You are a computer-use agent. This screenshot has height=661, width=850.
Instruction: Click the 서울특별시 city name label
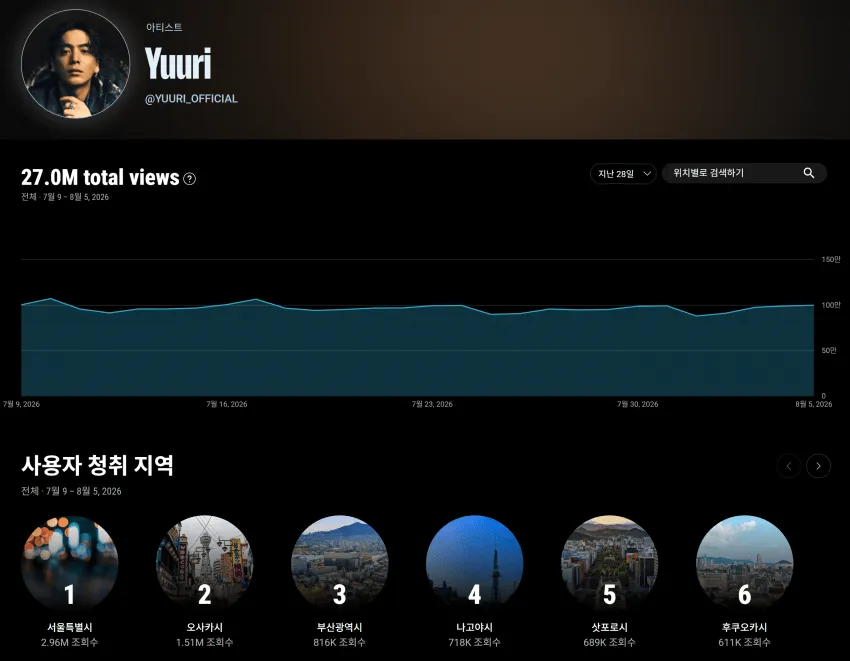coord(69,627)
